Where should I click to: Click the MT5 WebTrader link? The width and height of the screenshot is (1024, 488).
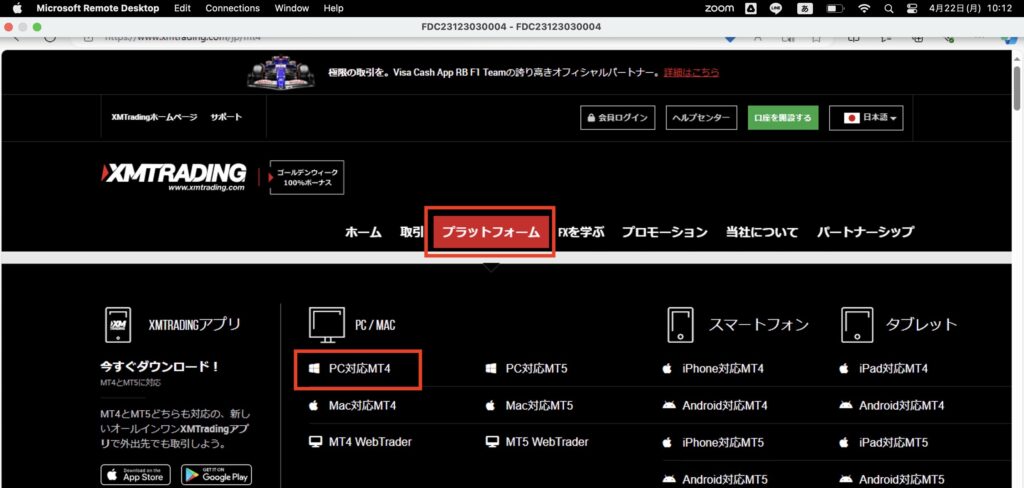[547, 442]
